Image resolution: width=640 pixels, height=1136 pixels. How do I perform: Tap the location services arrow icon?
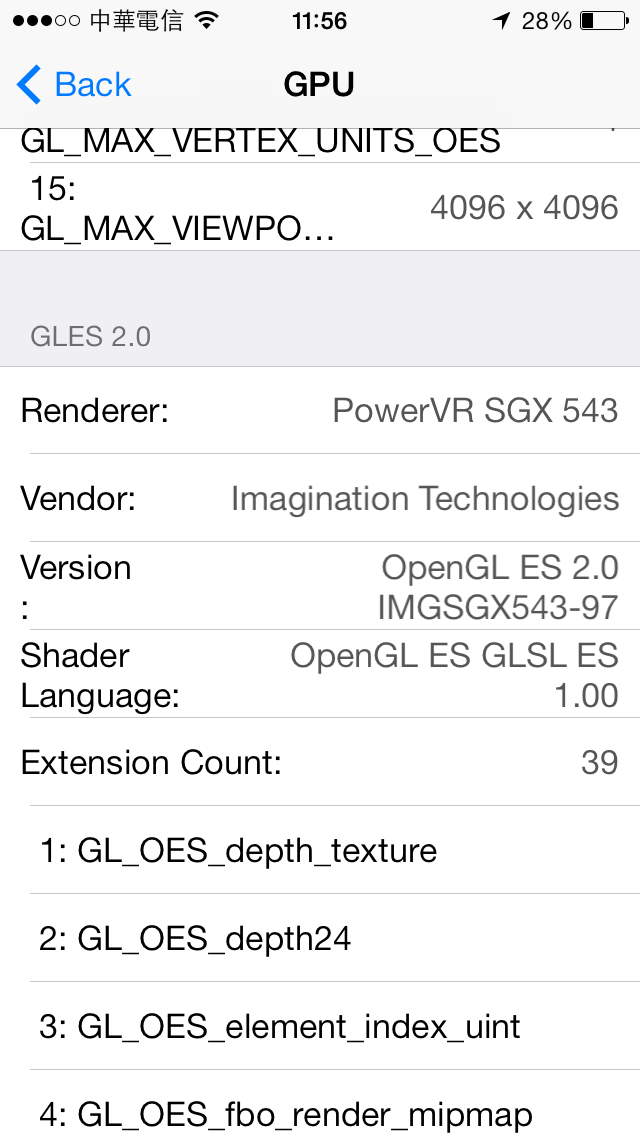502,21
